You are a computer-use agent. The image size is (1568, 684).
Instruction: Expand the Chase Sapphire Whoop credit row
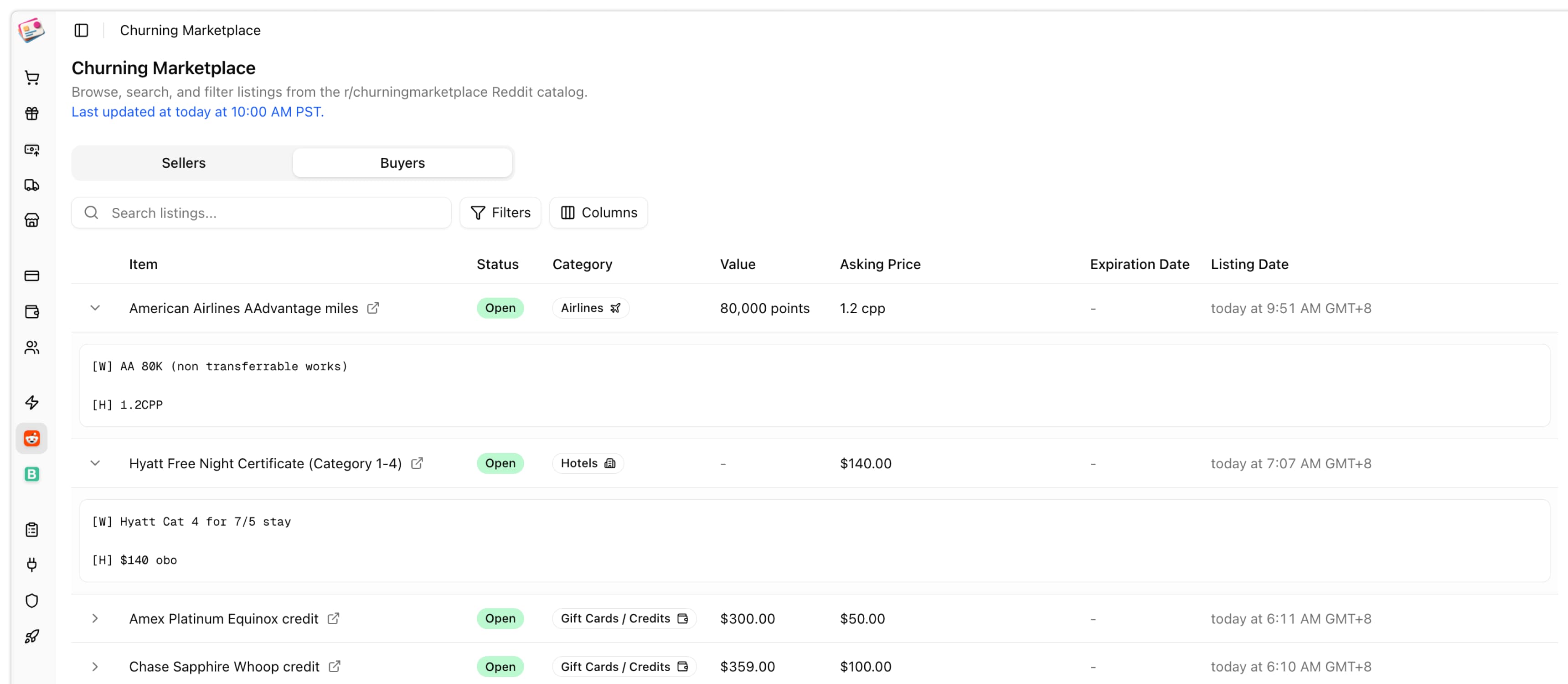pyautogui.click(x=95, y=666)
